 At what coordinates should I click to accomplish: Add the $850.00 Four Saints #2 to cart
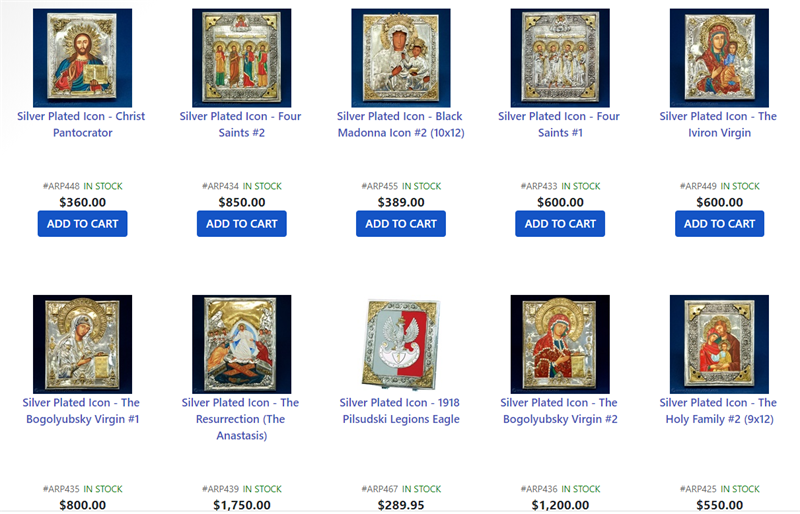[x=241, y=224]
